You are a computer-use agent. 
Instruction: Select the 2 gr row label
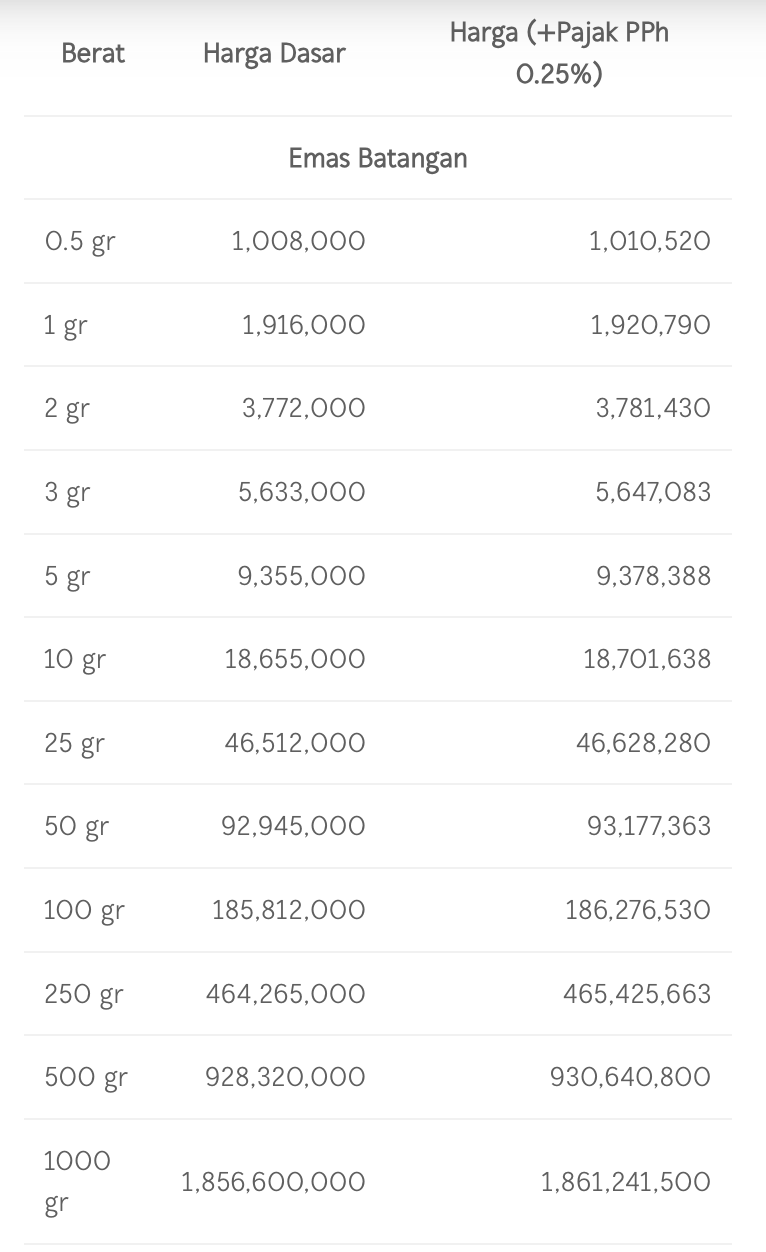coord(66,409)
